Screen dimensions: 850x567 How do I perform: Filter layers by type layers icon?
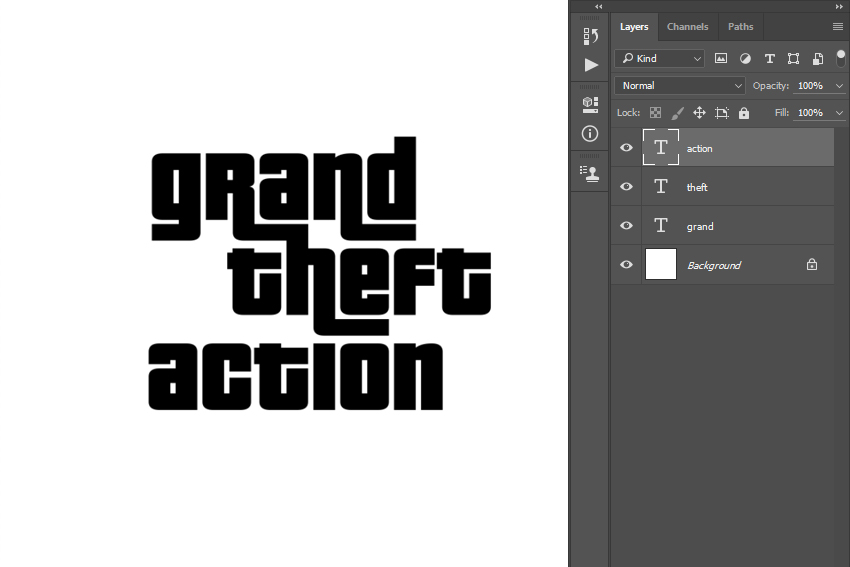click(x=769, y=59)
